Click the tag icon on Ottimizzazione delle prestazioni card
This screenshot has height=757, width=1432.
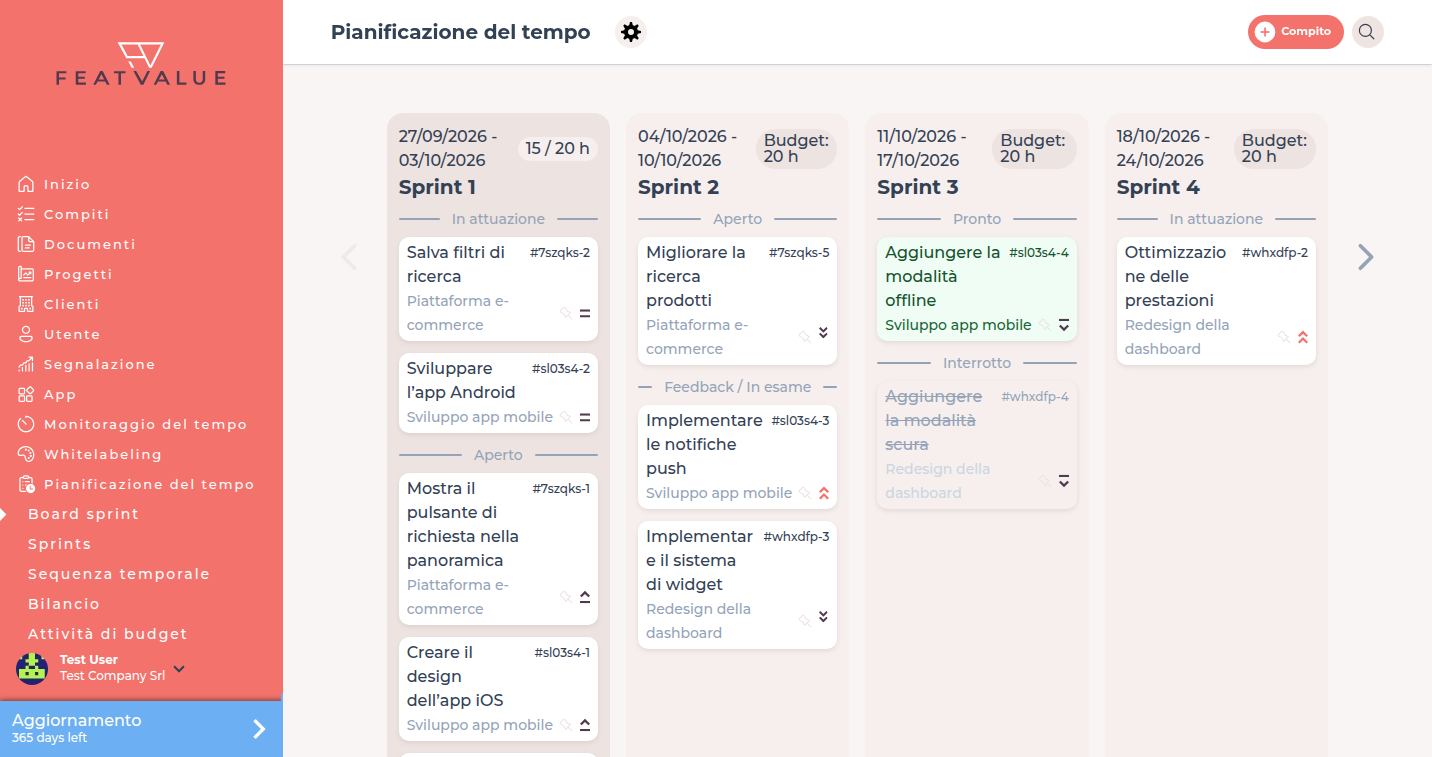coord(1283,337)
